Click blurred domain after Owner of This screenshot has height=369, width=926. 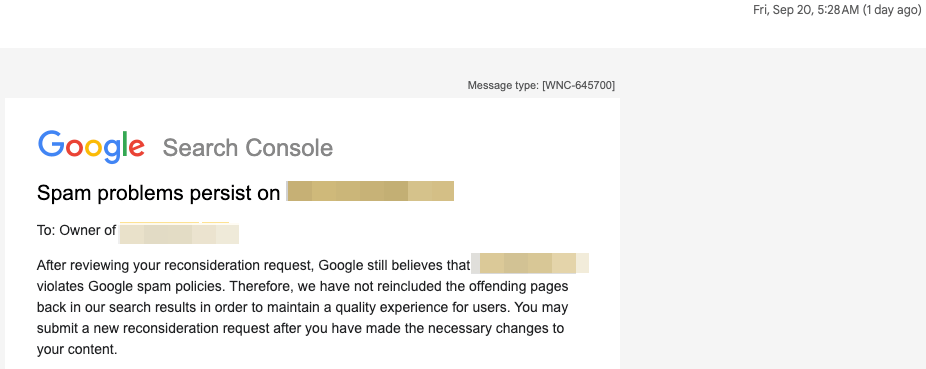point(179,233)
